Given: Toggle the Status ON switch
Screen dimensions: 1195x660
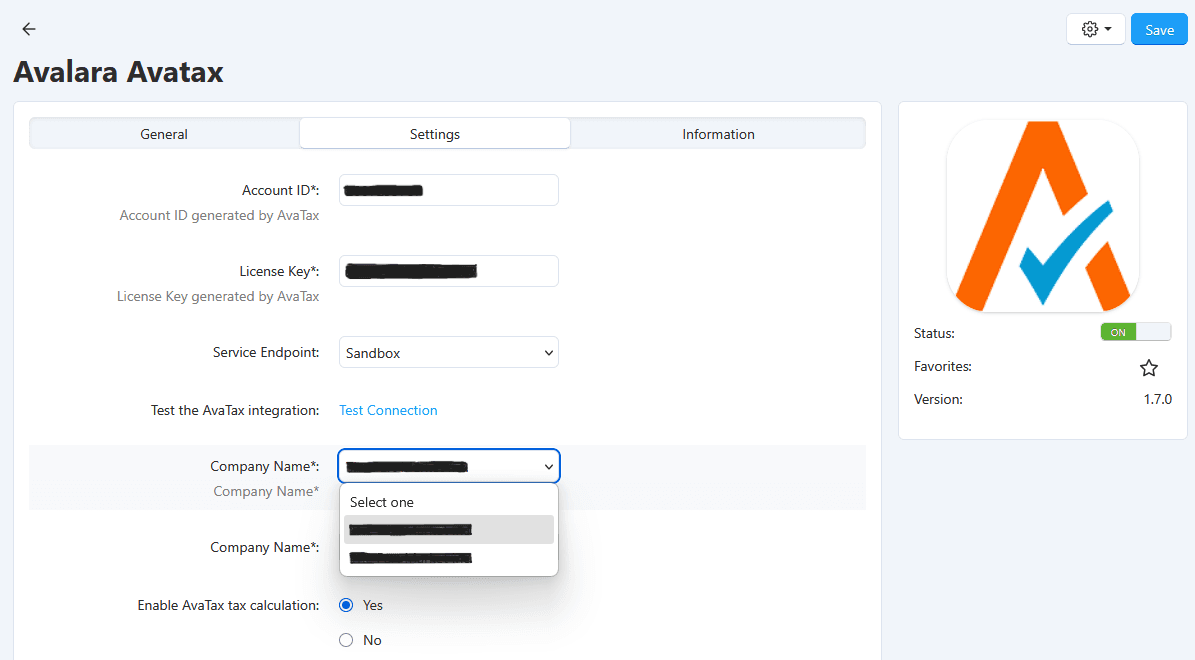Looking at the screenshot, I should click(x=1136, y=332).
